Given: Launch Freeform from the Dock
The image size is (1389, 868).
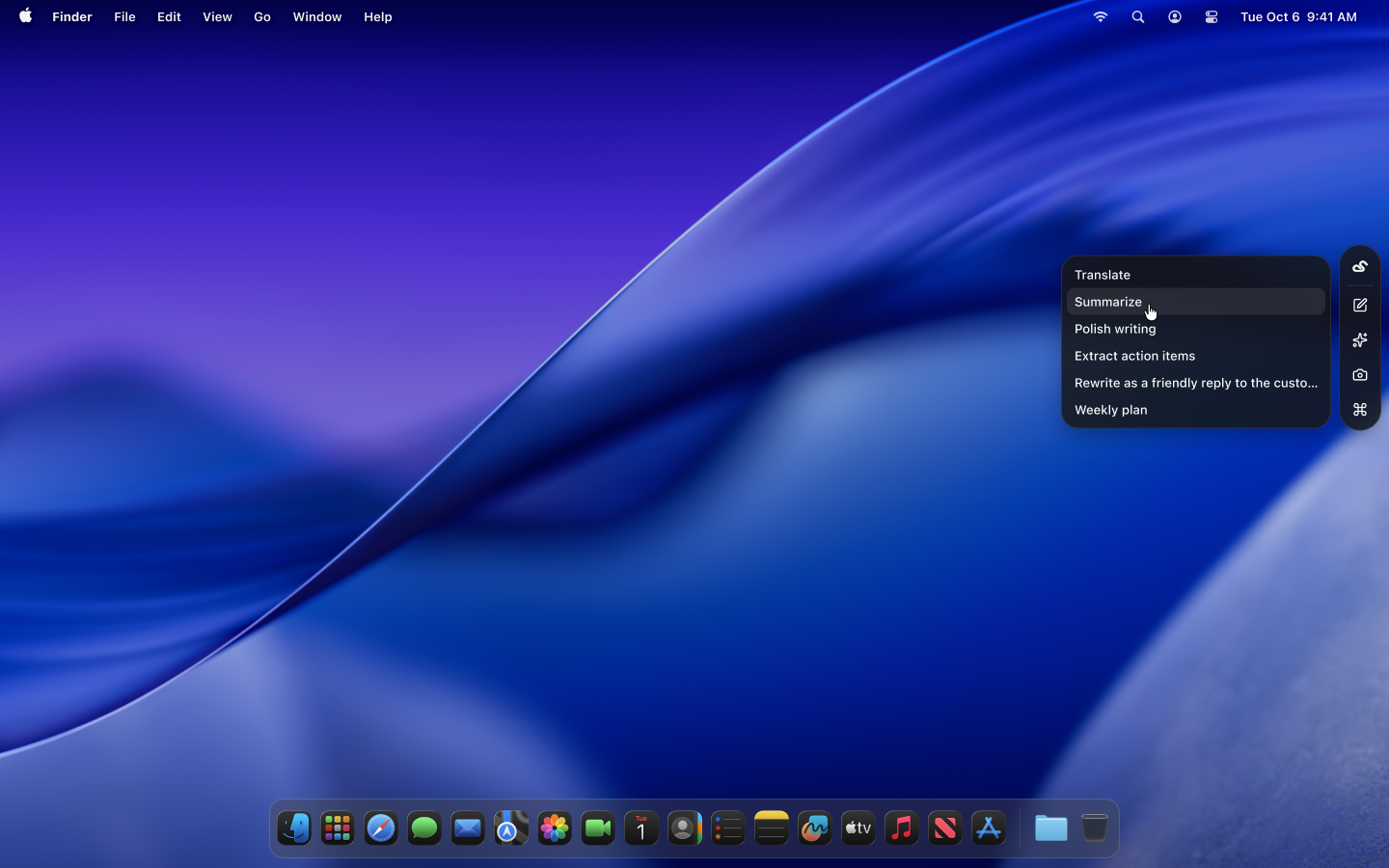Looking at the screenshot, I should point(815,828).
